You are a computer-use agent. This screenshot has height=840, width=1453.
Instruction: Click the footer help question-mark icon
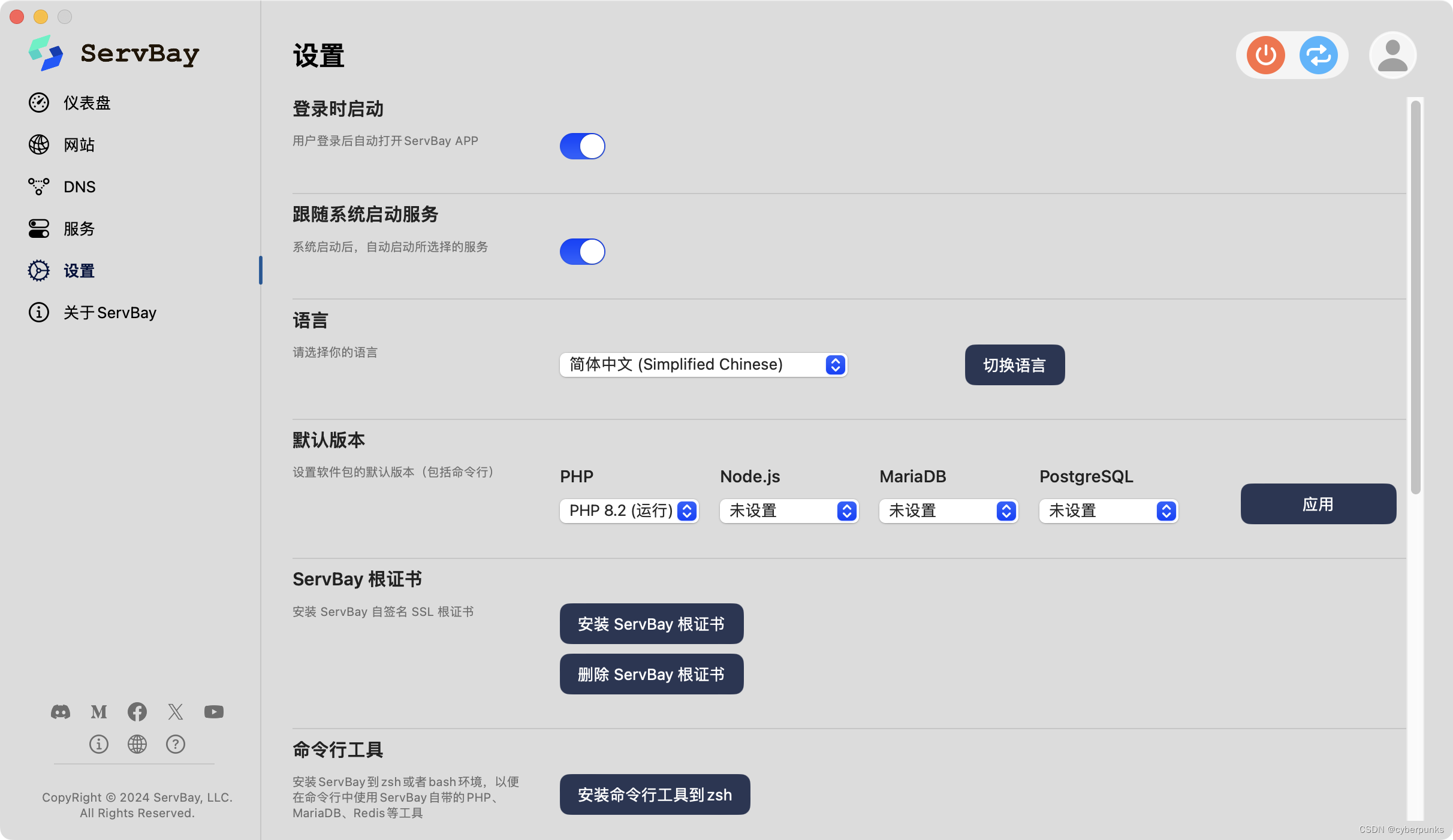[176, 744]
